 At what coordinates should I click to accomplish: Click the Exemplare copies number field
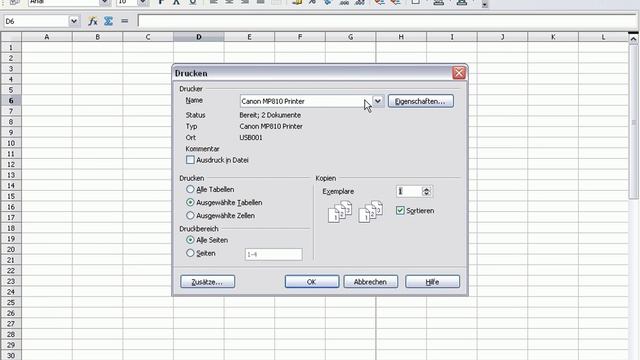(409, 191)
